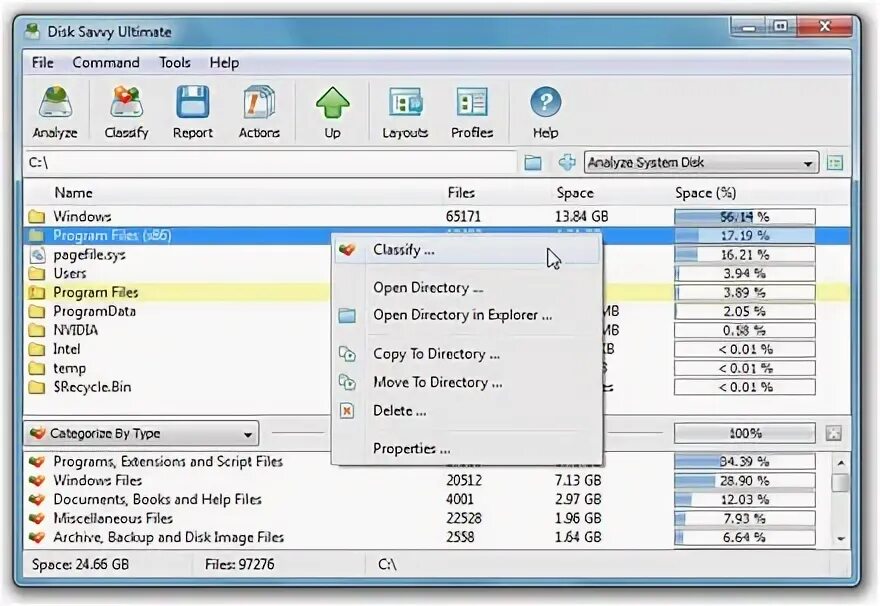Choose Open Directory ... from context menu
Screen dimensions: 880x606
point(428,288)
